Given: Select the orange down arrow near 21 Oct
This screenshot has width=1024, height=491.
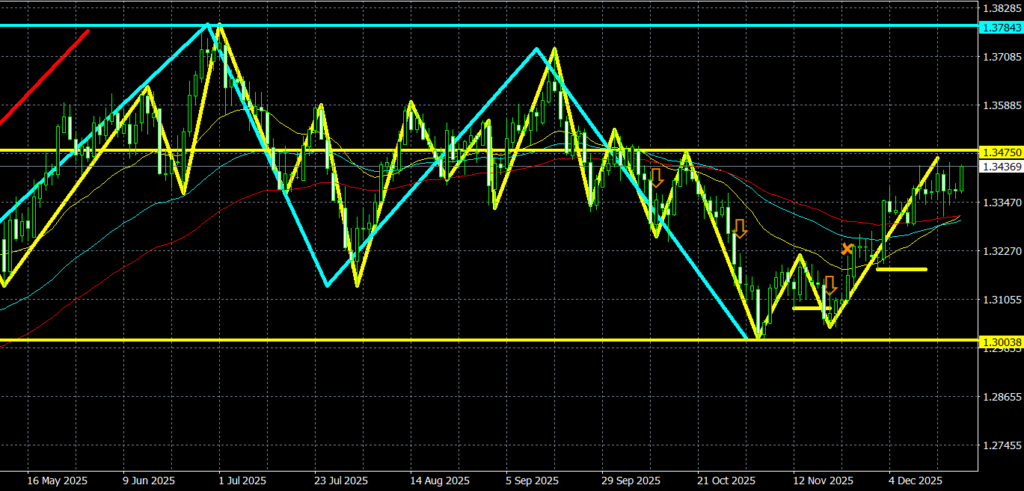Looking at the screenshot, I should (x=739, y=228).
